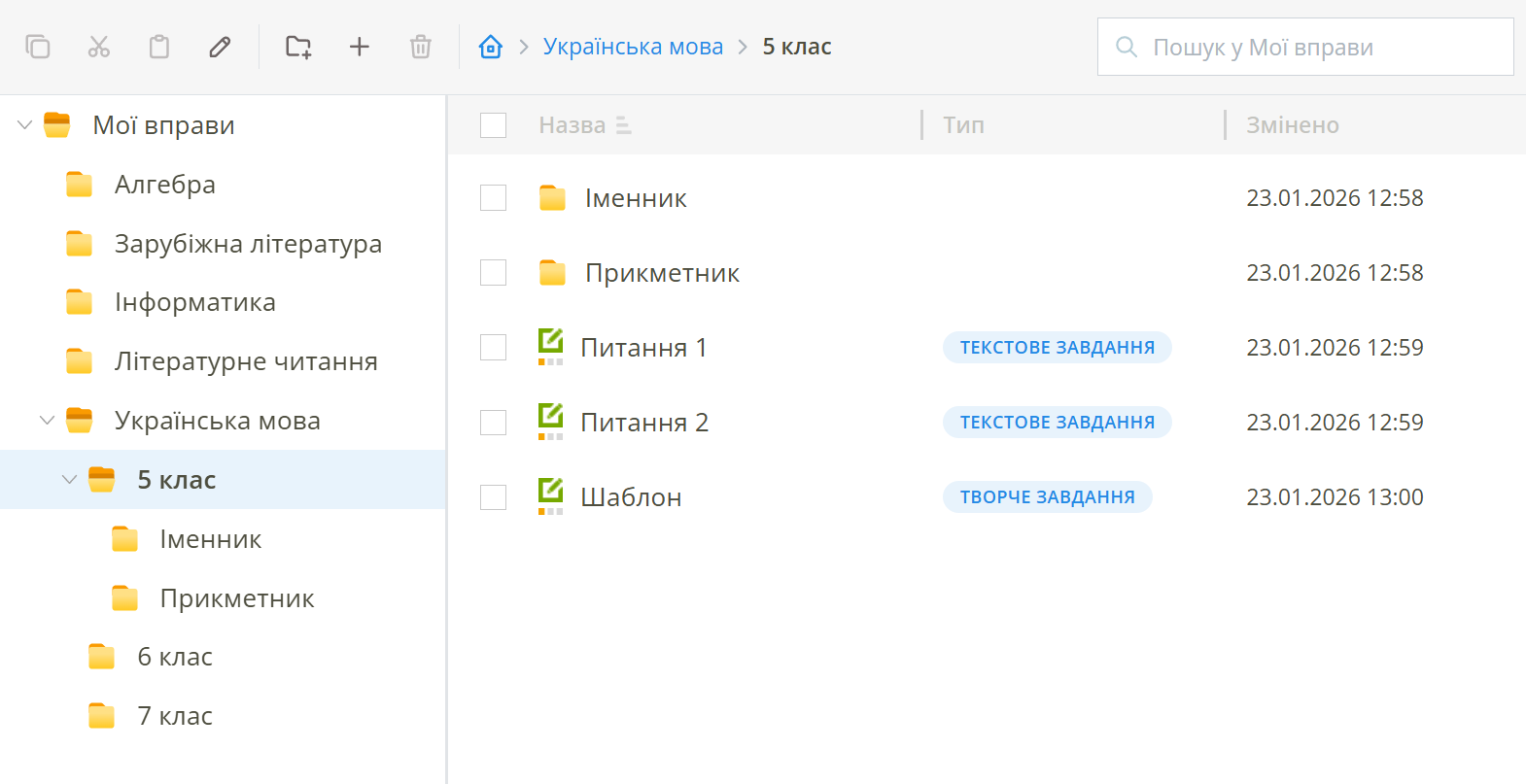Click Зарубіжна література folder icon
This screenshot has width=1526, height=784.
click(80, 244)
